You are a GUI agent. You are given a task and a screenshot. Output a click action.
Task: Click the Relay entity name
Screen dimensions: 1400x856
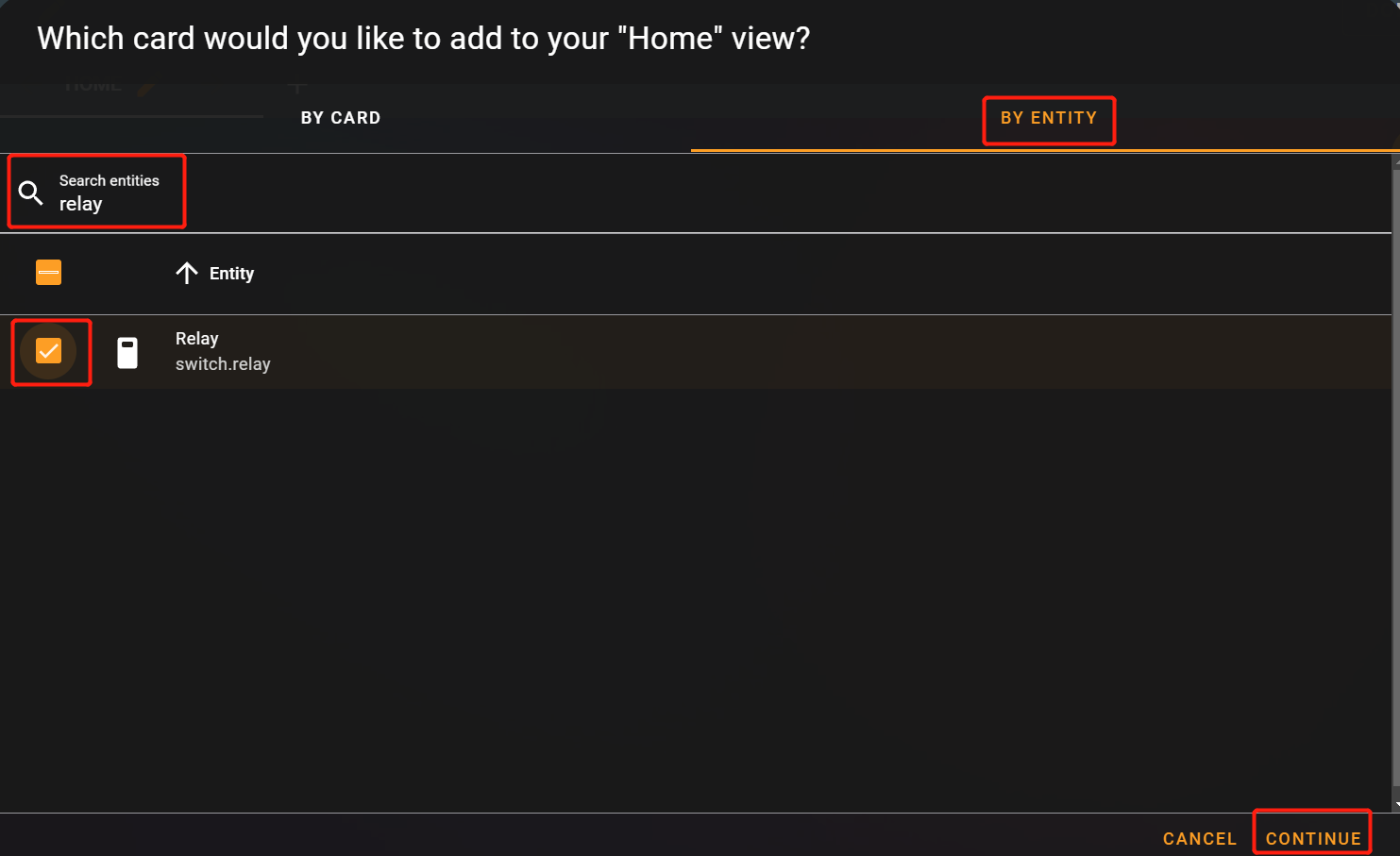[x=197, y=338]
